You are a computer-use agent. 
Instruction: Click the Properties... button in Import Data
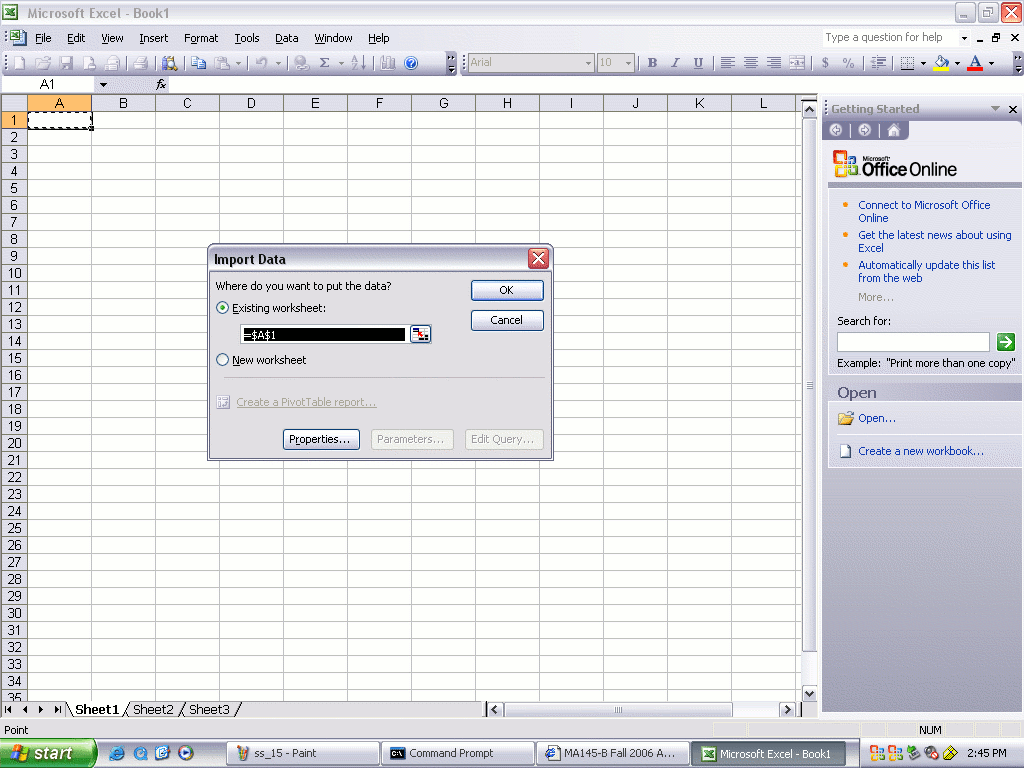coord(320,439)
